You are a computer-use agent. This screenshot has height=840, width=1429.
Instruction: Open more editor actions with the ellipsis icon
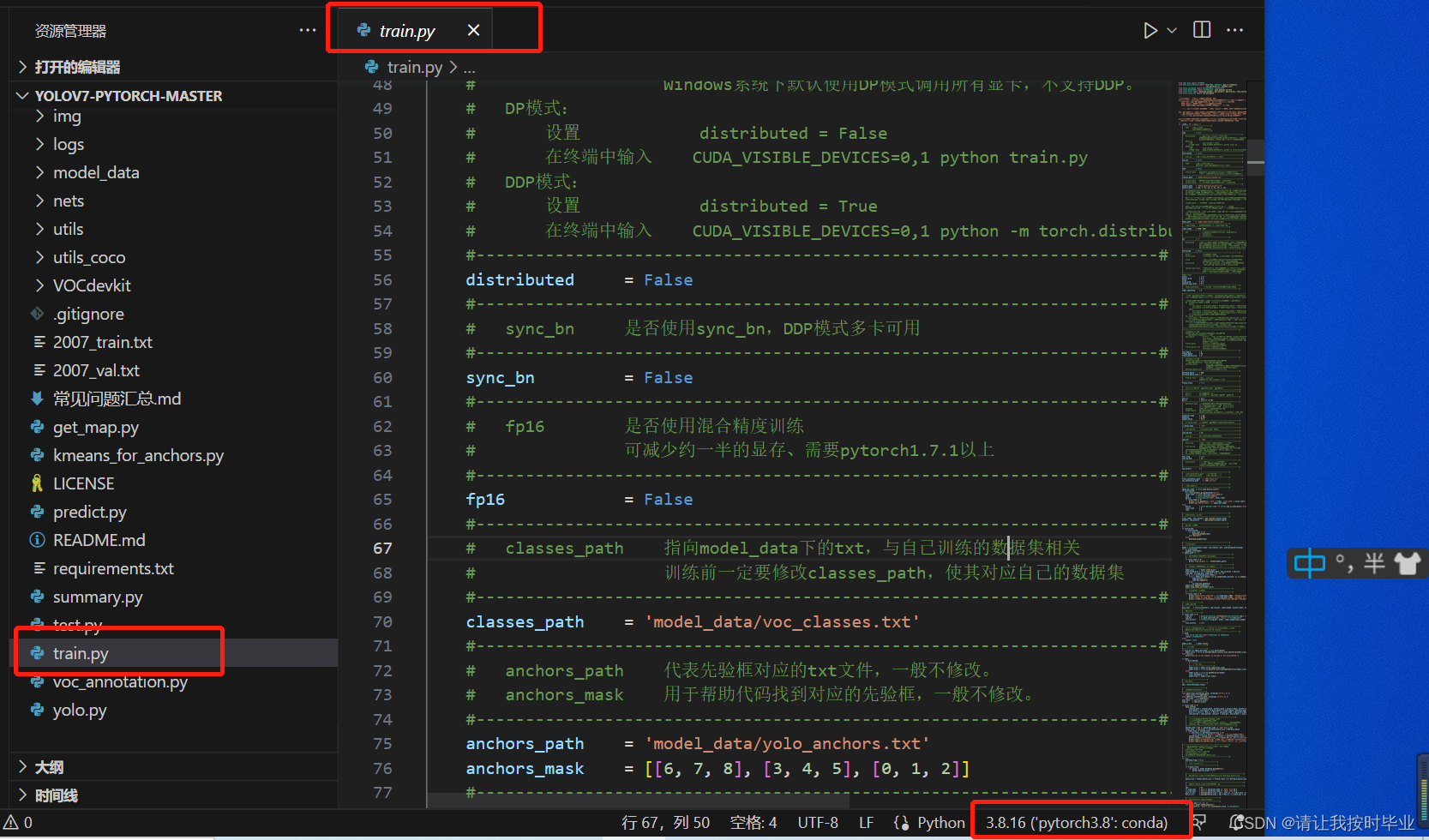tap(1234, 29)
